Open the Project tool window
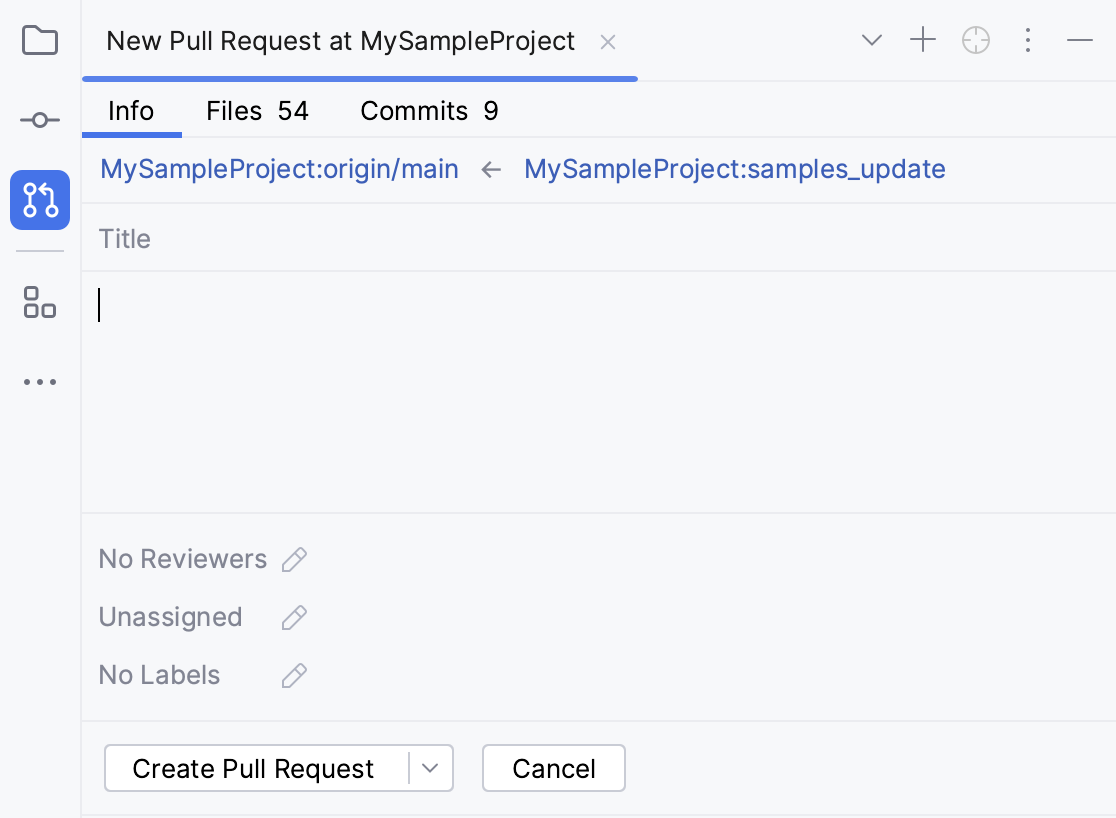This screenshot has width=1116, height=818. [x=39, y=41]
